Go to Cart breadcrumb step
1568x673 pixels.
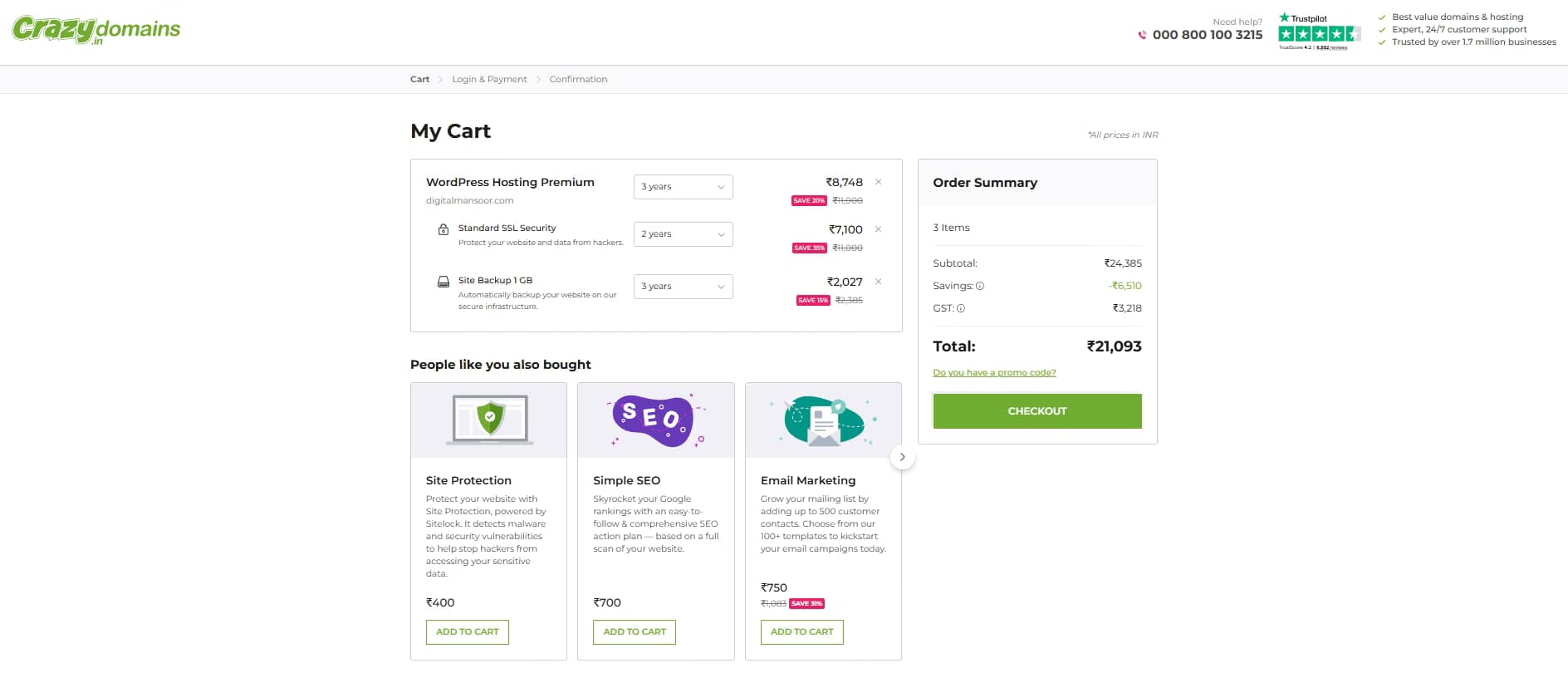[x=419, y=80]
